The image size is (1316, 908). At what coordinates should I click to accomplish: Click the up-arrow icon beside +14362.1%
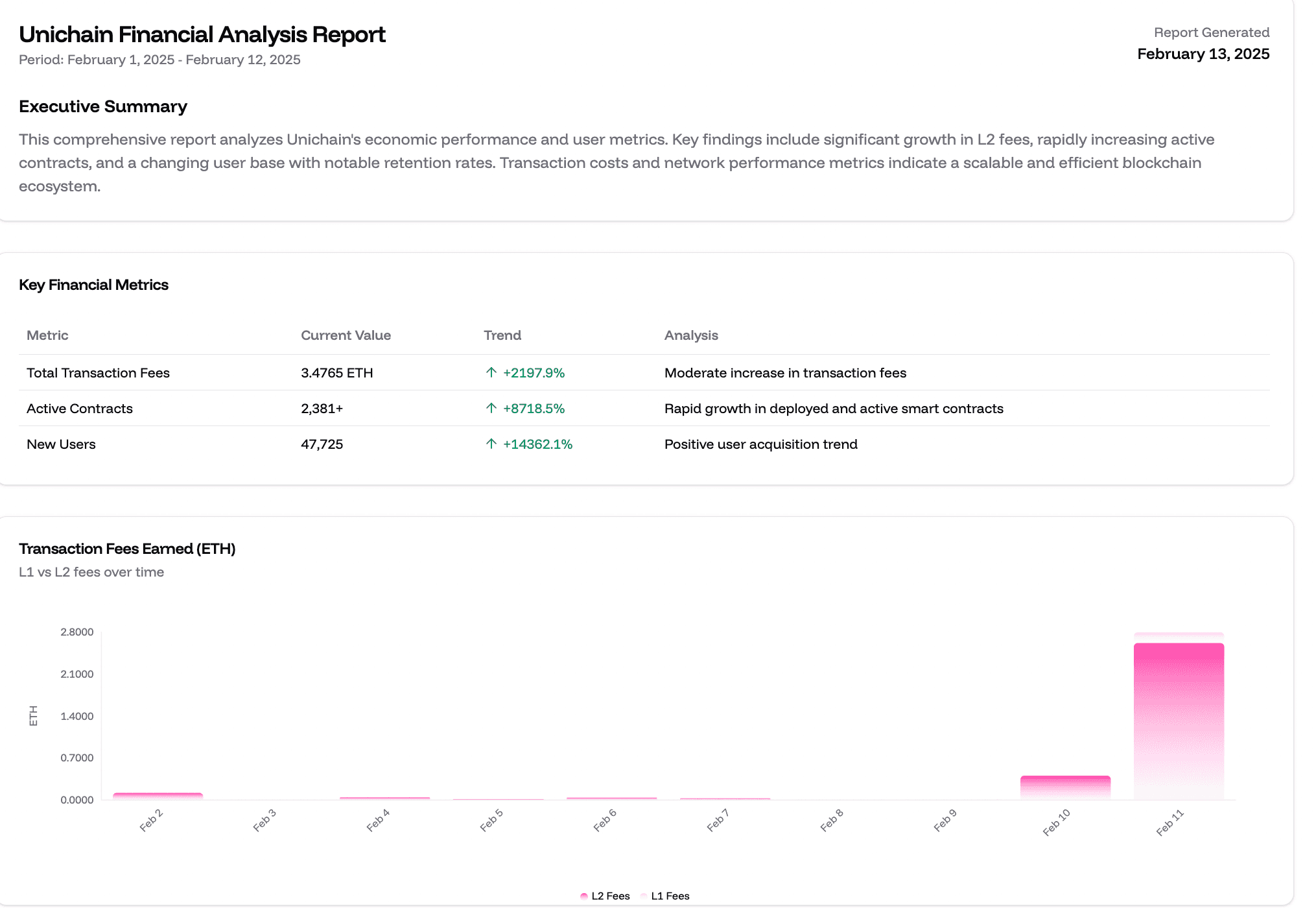click(x=491, y=444)
